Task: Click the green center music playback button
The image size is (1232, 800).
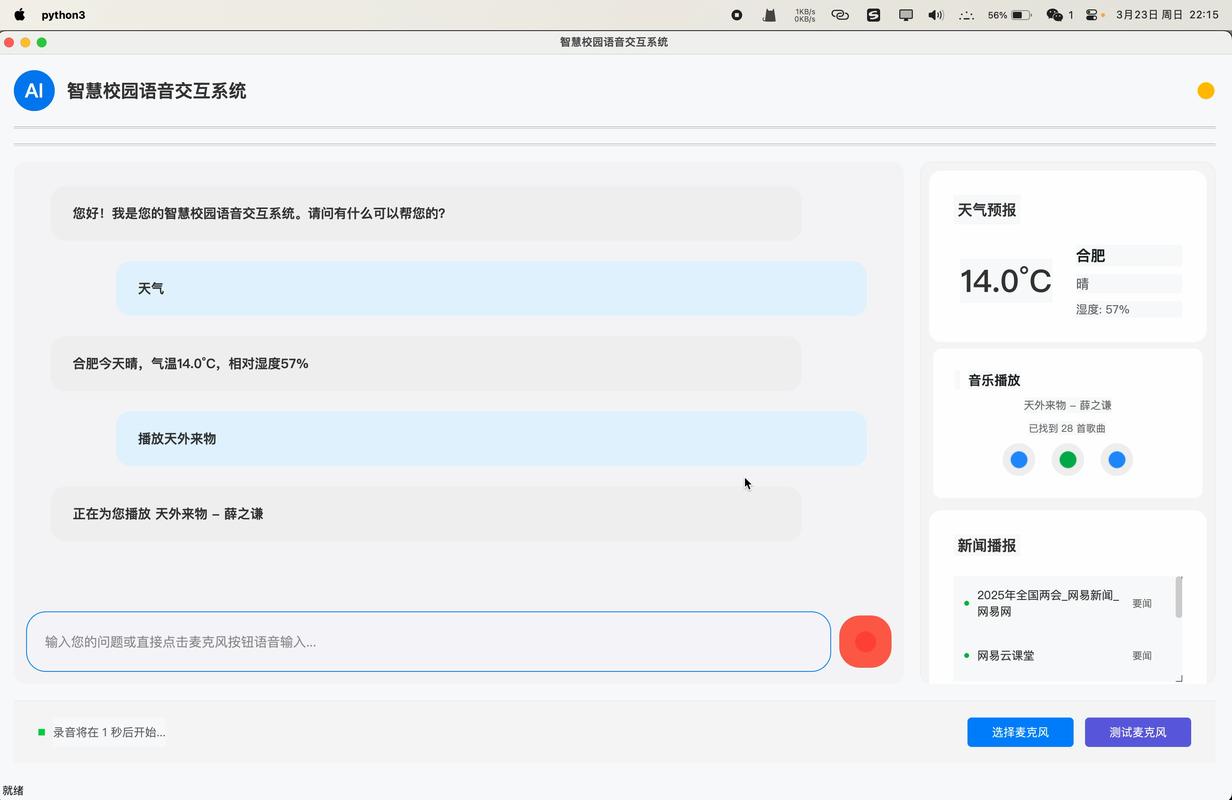Action: [1068, 460]
